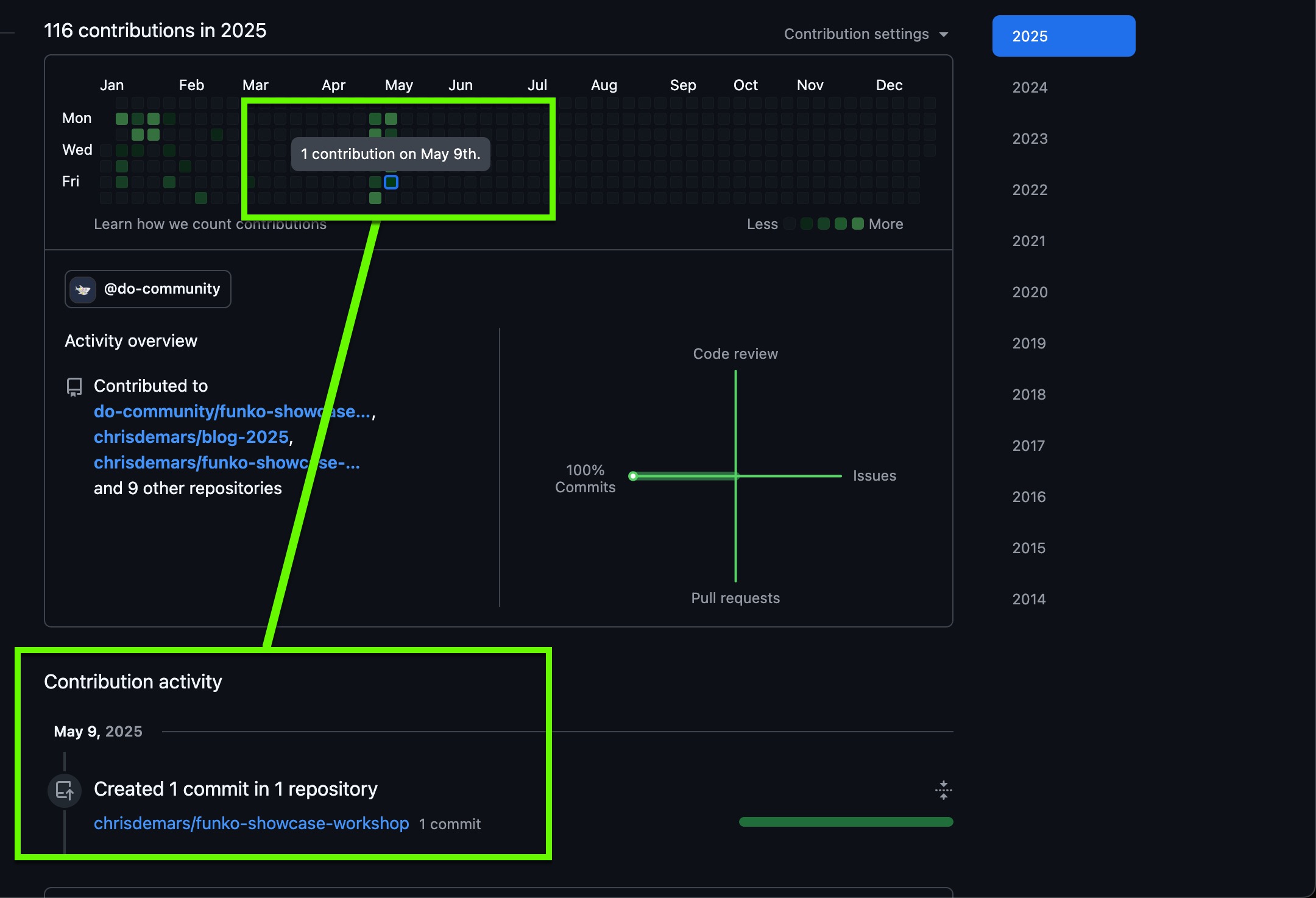Open chrisdemars/funko-showcase link in Activity overview

pos(227,462)
